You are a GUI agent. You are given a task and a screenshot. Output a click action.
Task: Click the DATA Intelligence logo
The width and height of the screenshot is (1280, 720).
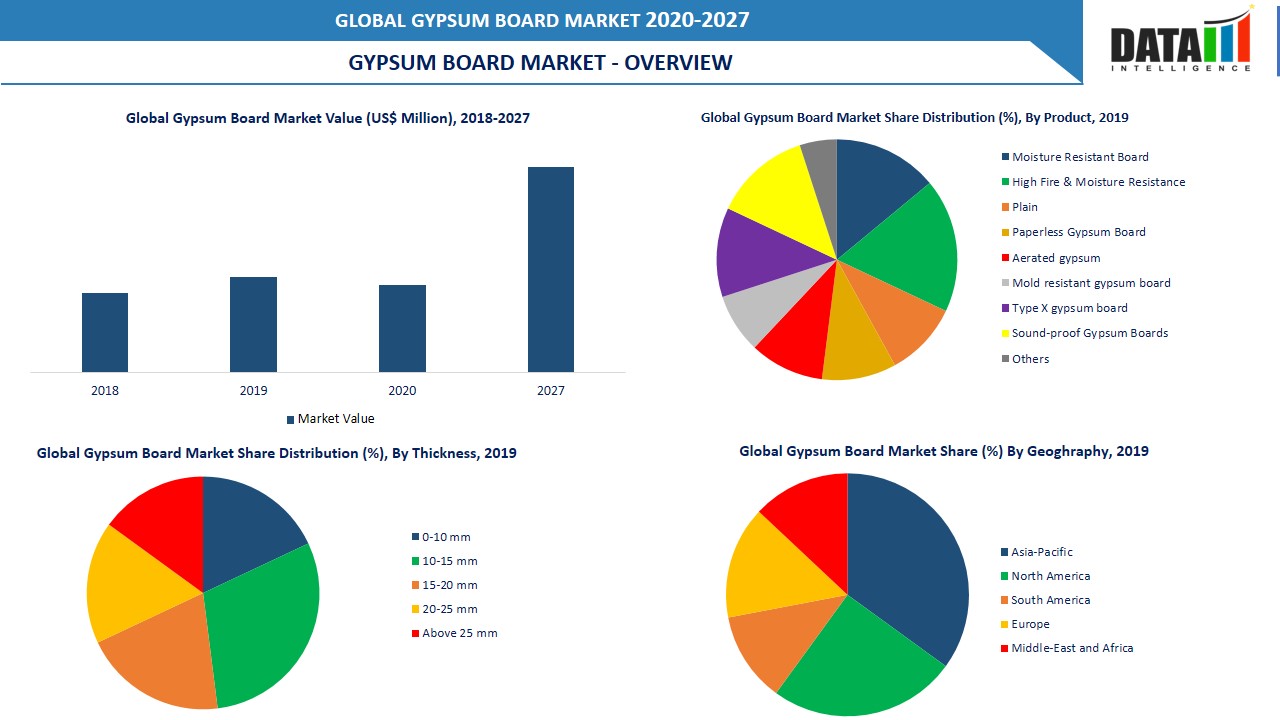point(1183,42)
